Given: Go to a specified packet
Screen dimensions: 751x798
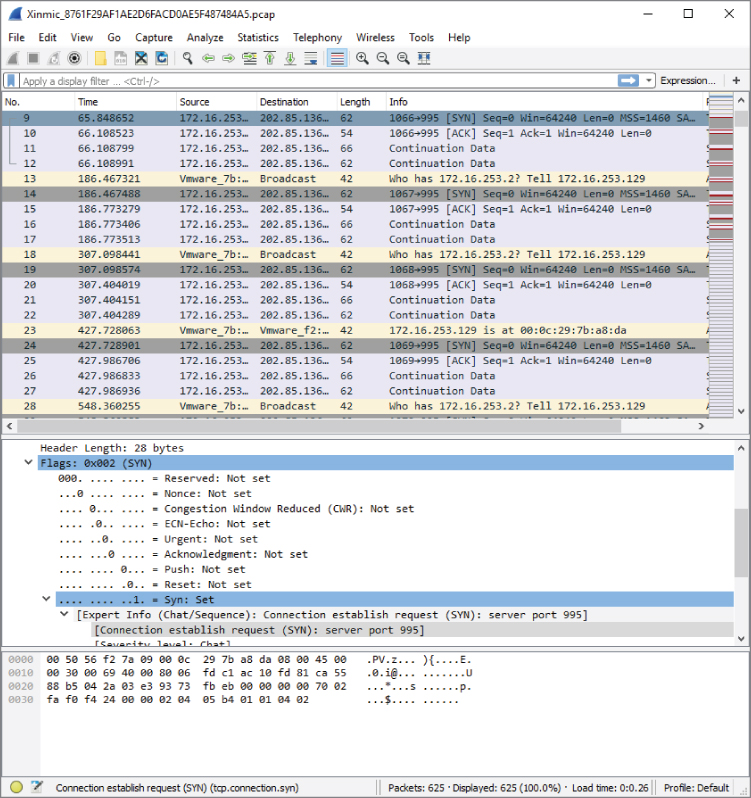Looking at the screenshot, I should coord(249,59).
